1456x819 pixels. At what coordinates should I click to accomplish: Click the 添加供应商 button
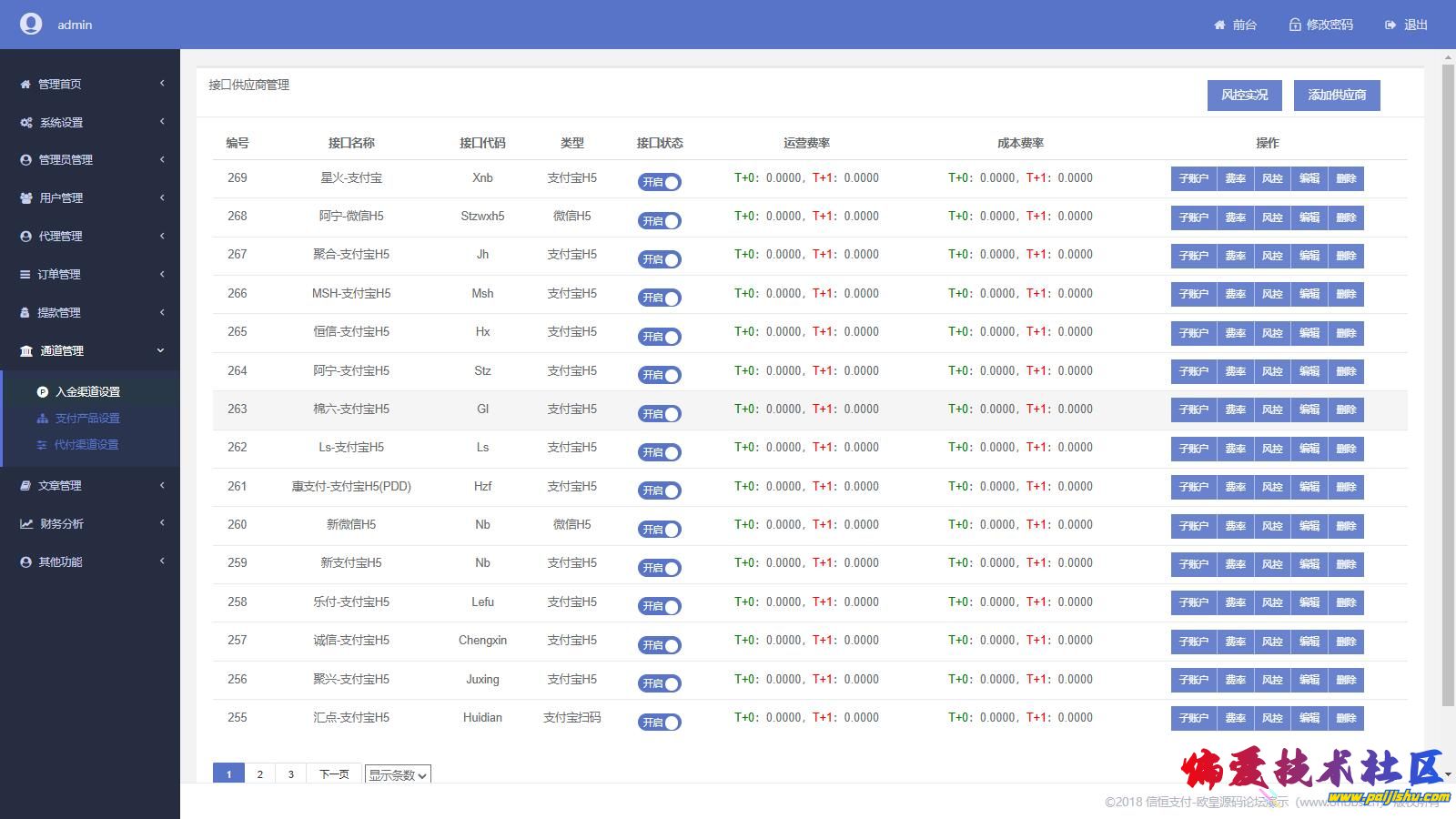point(1336,96)
